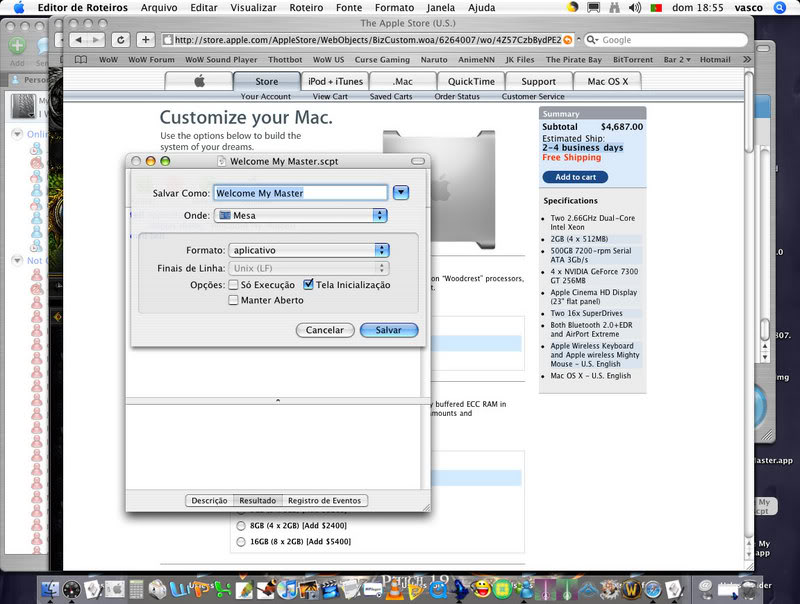The height and width of the screenshot is (604, 800).
Task: Open iPhoto in the Dock
Action: 309,589
